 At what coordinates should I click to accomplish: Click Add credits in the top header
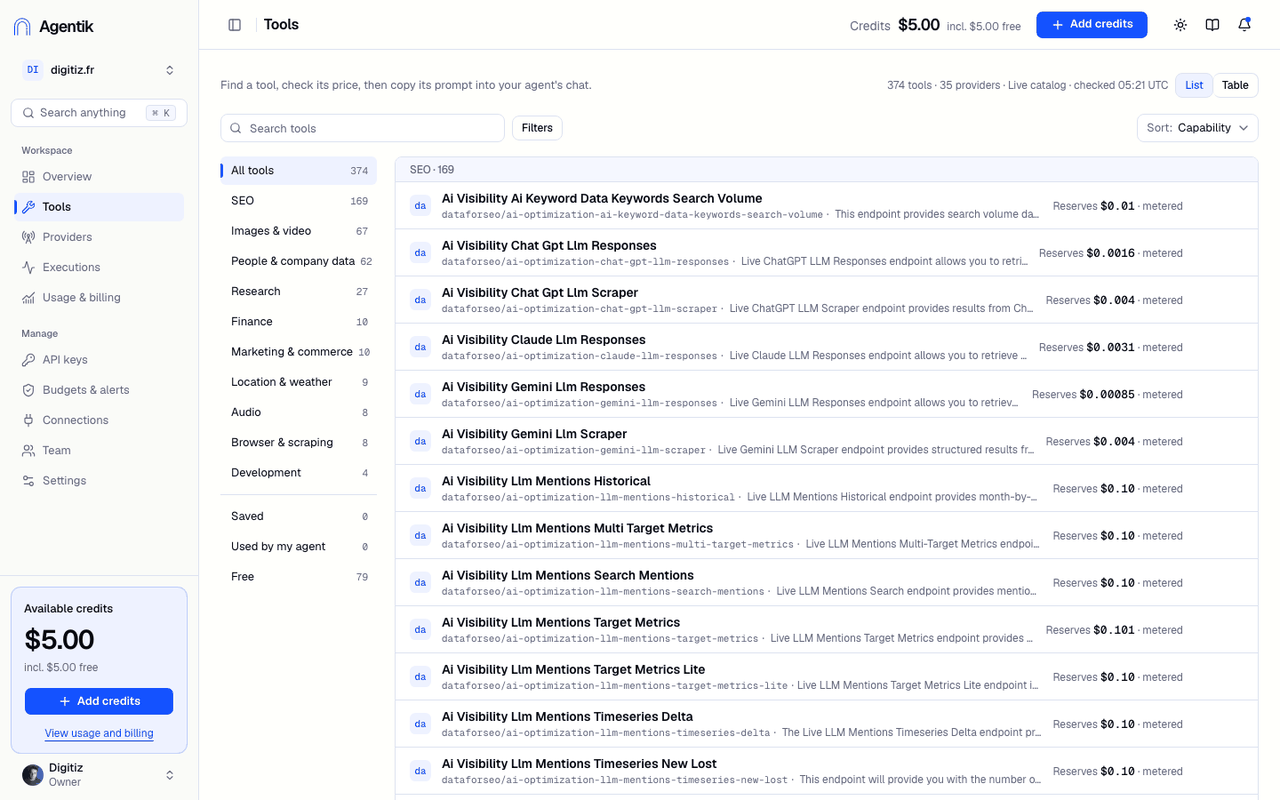[1091, 25]
